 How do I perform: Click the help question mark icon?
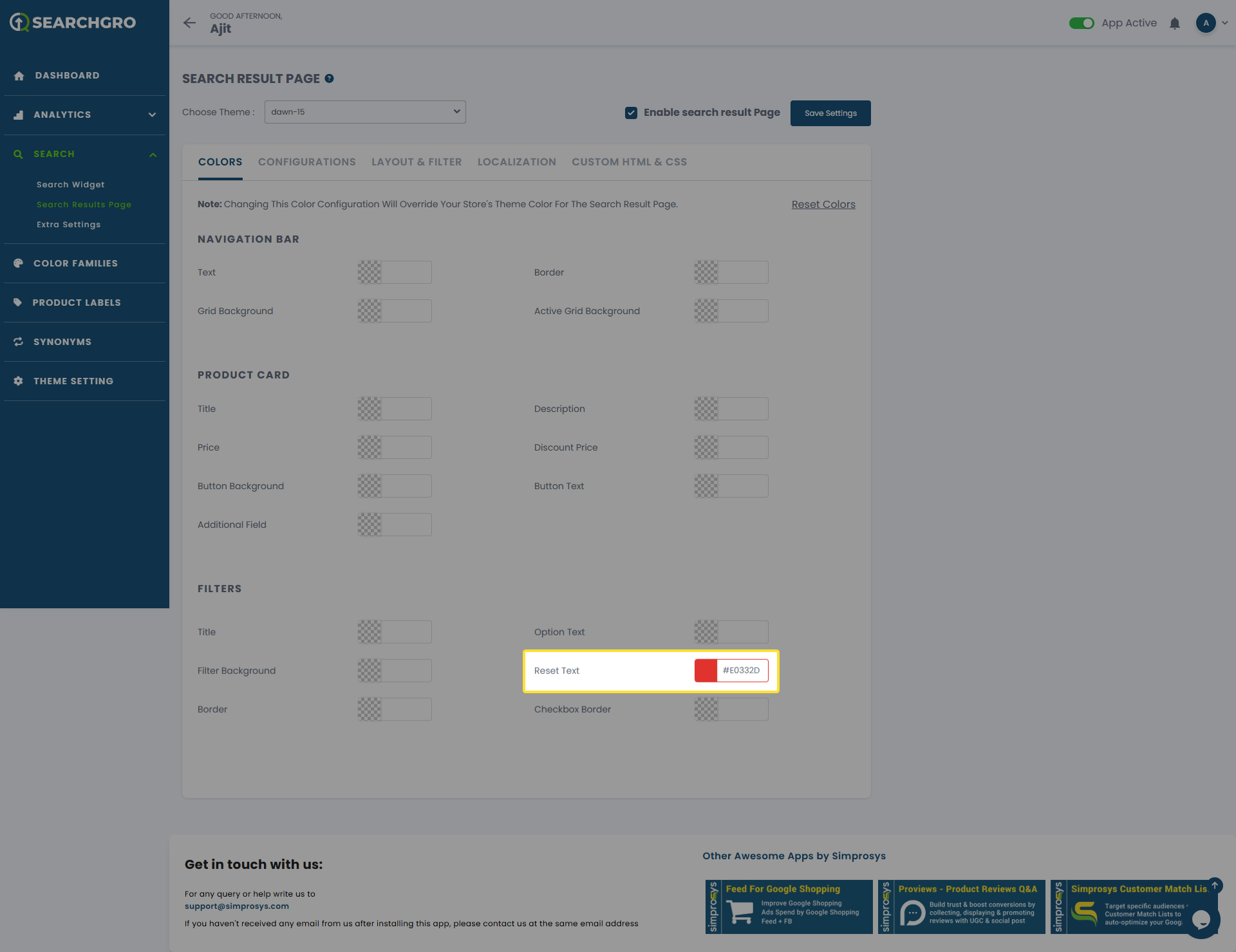coord(329,79)
